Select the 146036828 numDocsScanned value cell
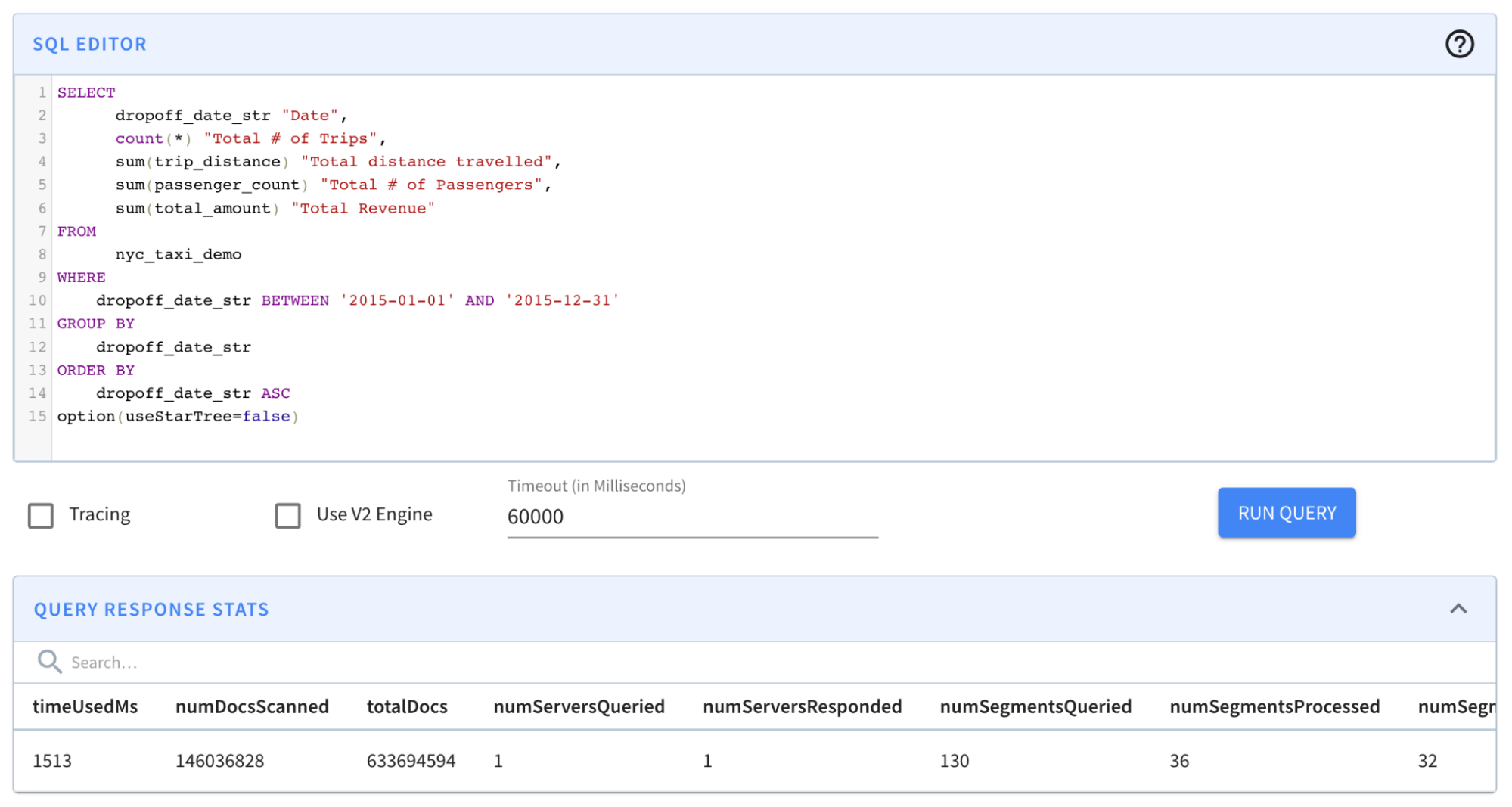Screen dimensions: 1512x807 219,761
